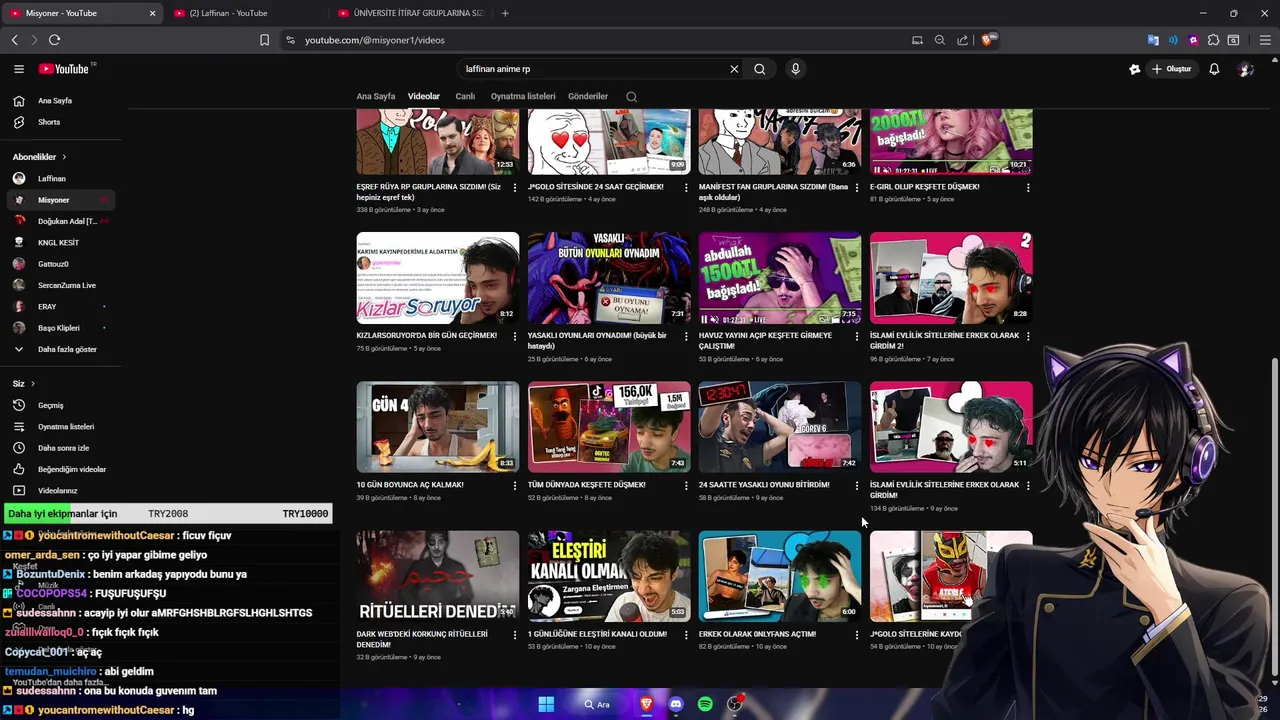Run search with magnifier button
Image resolution: width=1280 pixels, height=720 pixels.
click(760, 69)
